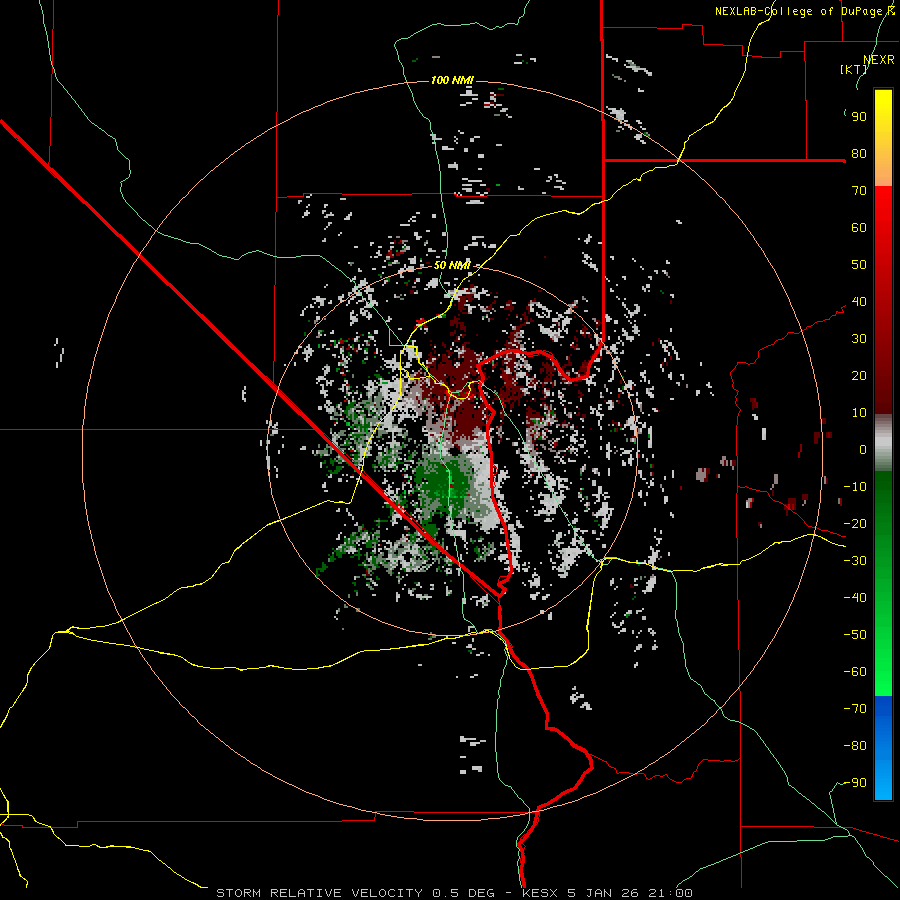The height and width of the screenshot is (900, 900).
Task: Click the -30 value on velocity scale
Action: [x=855, y=561]
